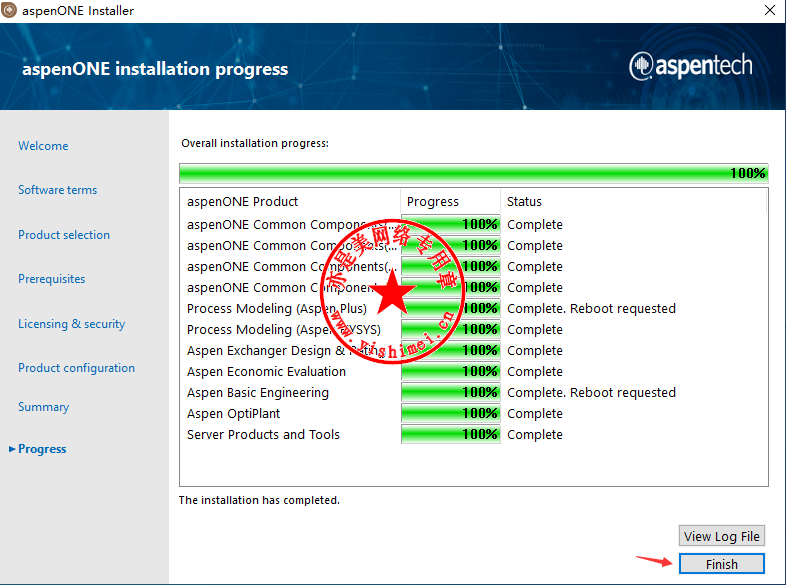Click Aspen Plus 'Complete. Reboot requested' status
786x585 pixels.
coord(591,308)
